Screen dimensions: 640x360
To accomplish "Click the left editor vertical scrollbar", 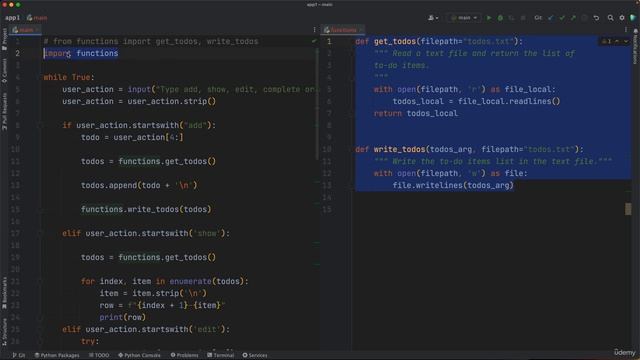I will pos(317,104).
